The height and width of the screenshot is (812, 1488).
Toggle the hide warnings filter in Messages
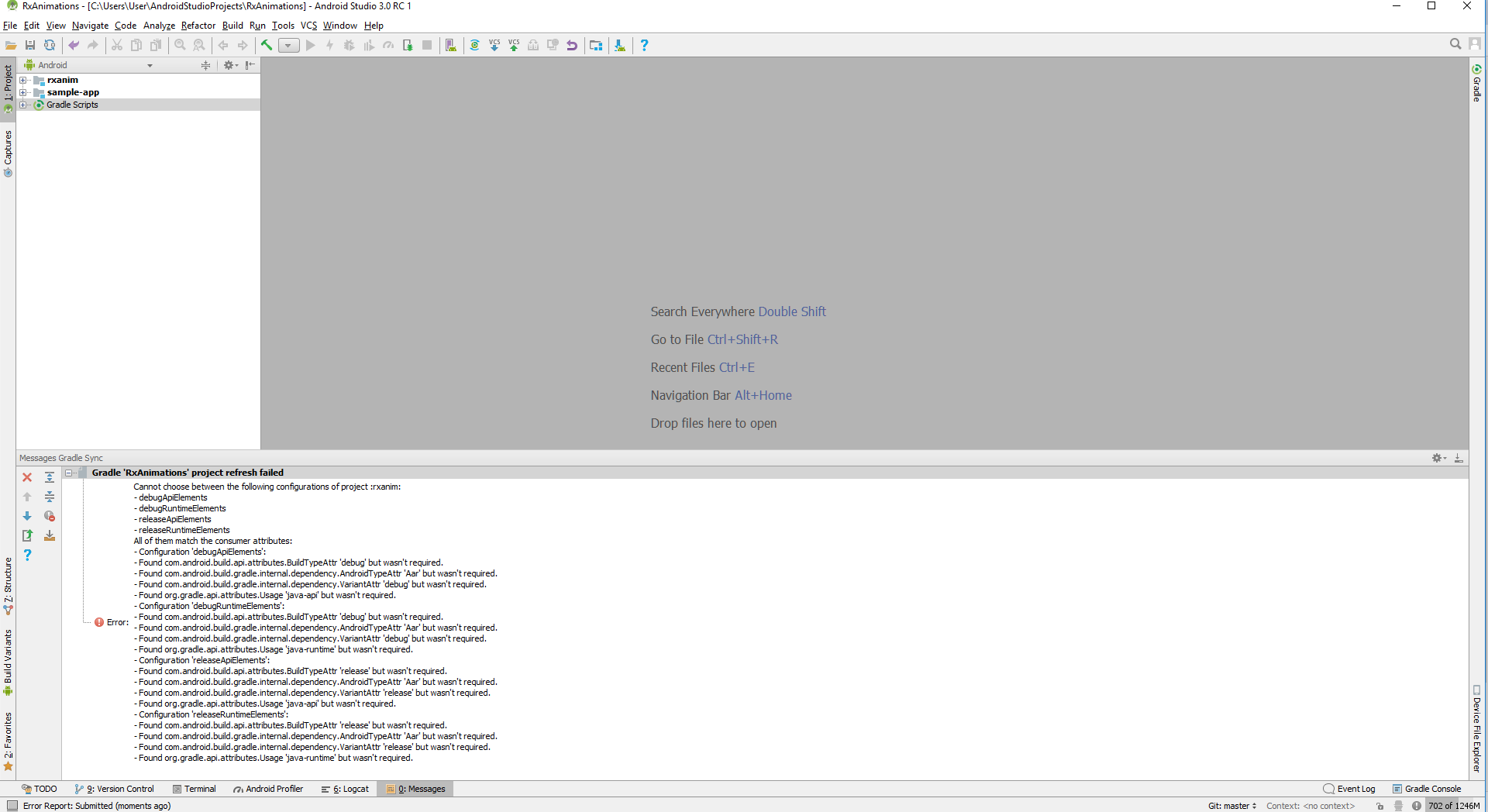tap(50, 516)
